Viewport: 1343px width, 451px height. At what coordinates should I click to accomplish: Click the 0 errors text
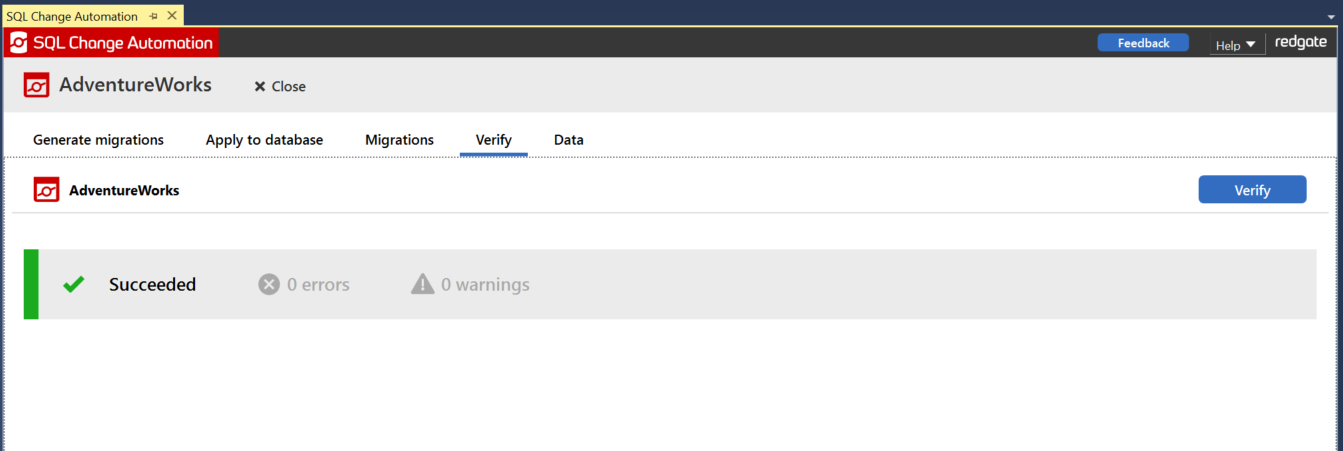click(318, 285)
